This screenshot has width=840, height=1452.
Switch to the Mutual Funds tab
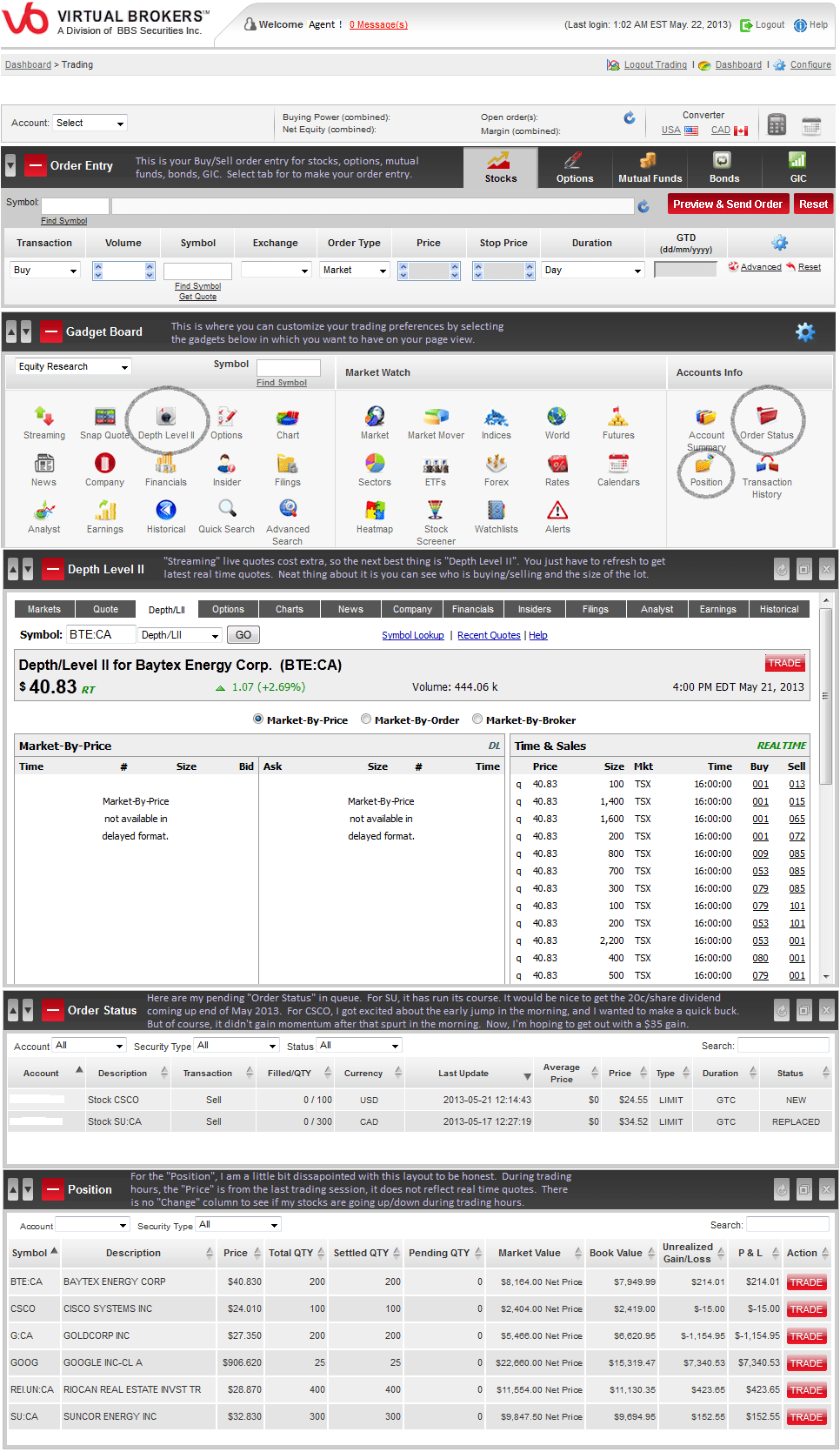[650, 167]
